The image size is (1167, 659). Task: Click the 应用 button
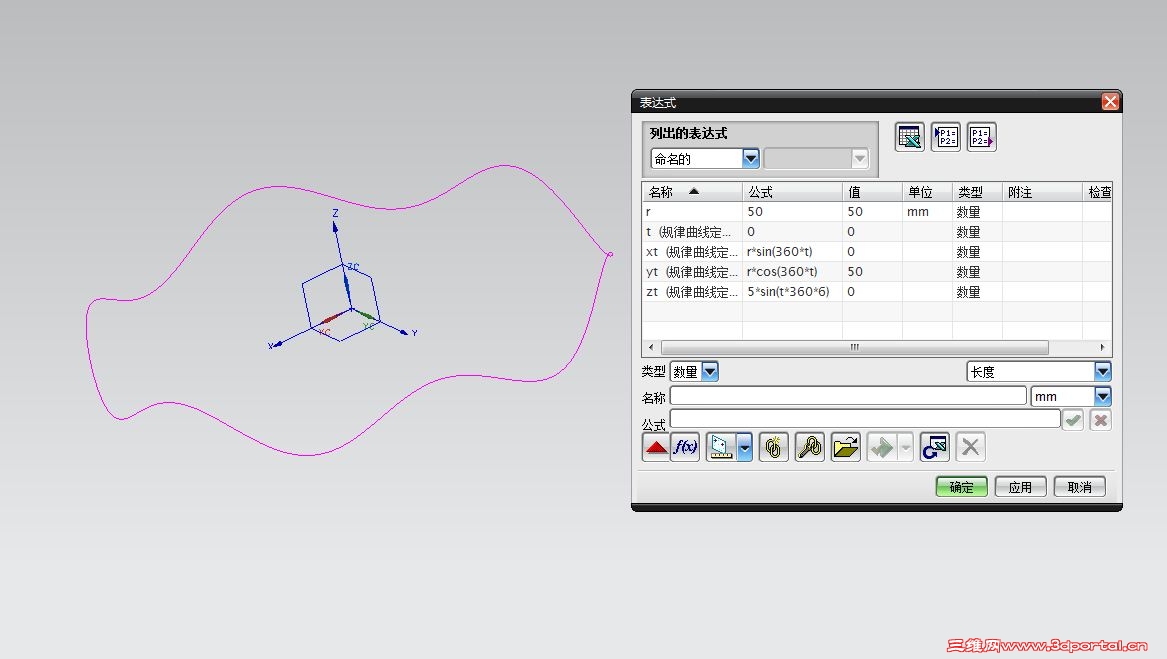click(1020, 487)
